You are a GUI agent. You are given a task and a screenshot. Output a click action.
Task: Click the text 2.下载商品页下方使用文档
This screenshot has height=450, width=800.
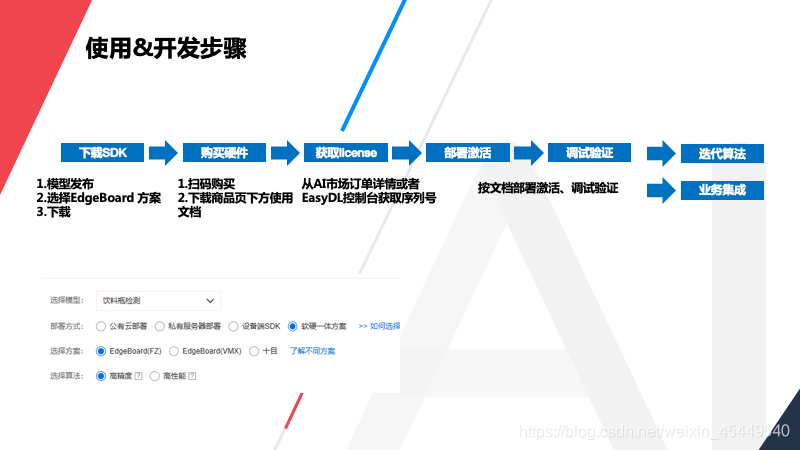tap(235, 205)
